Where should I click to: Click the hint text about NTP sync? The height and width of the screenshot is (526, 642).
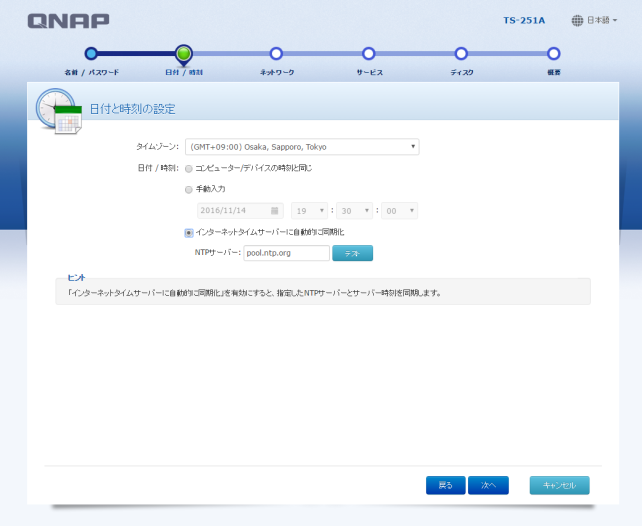[x=254, y=293]
